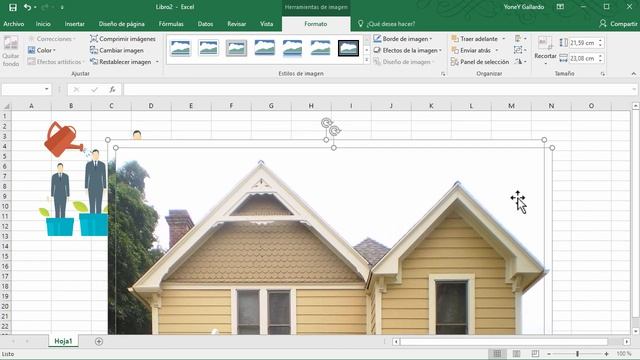This screenshot has width=640, height=360.
Task: Increase image width with the stepper
Action: tap(600, 56)
